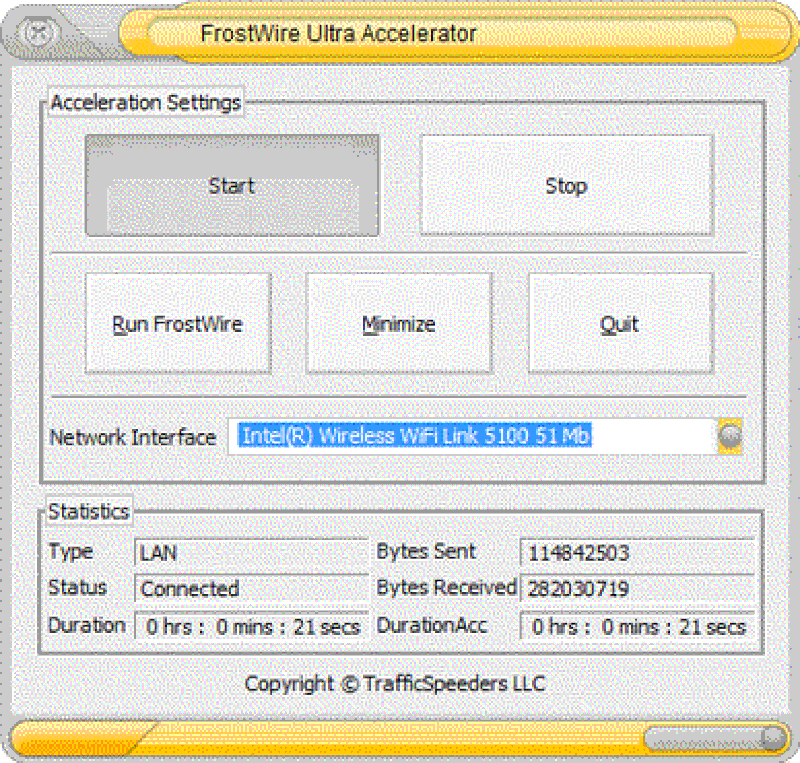Viewport: 800px width, 763px height.
Task: Open the Network Interface dropdown arrow icon
Action: pos(730,436)
